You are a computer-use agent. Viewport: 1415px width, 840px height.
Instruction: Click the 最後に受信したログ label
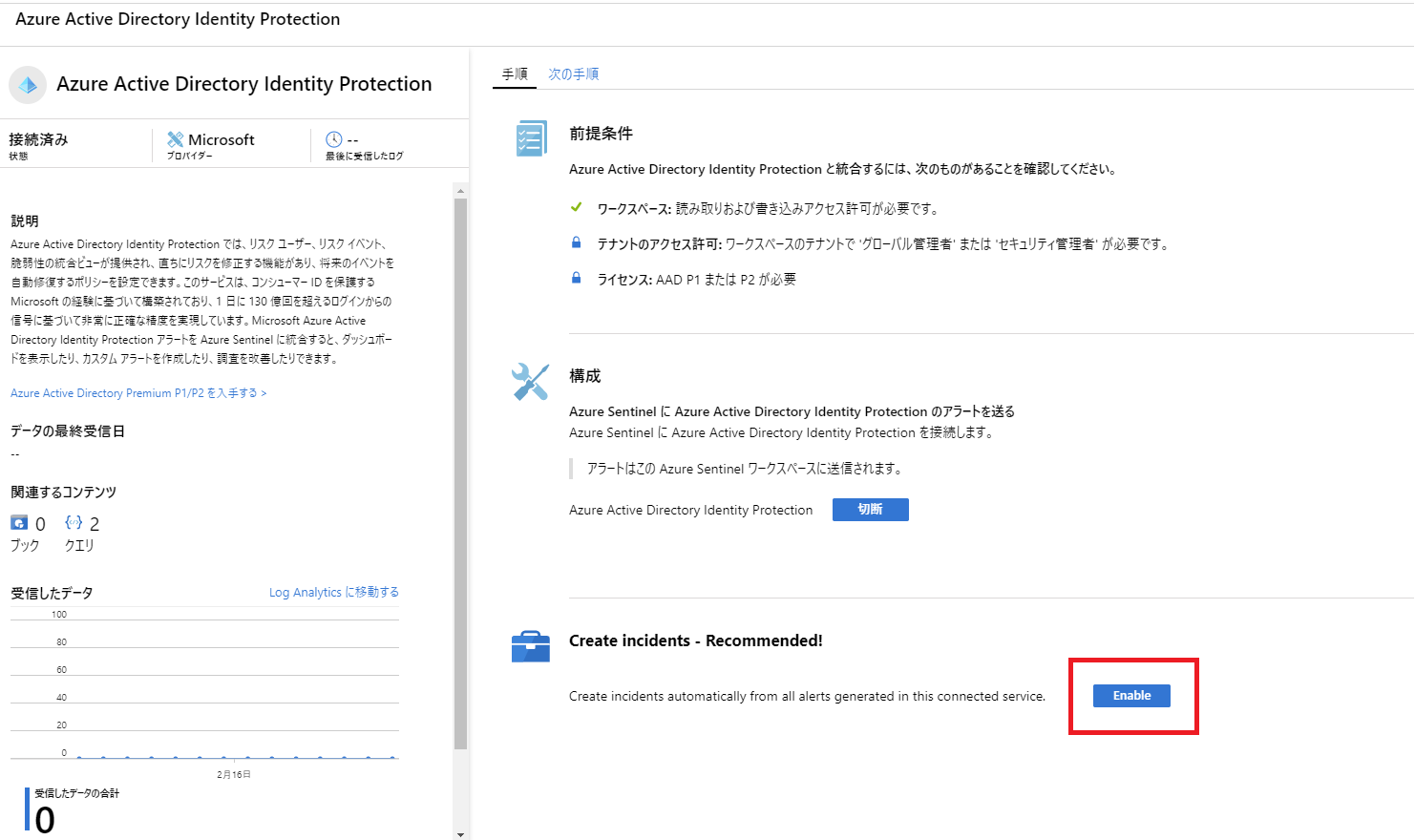(x=364, y=157)
